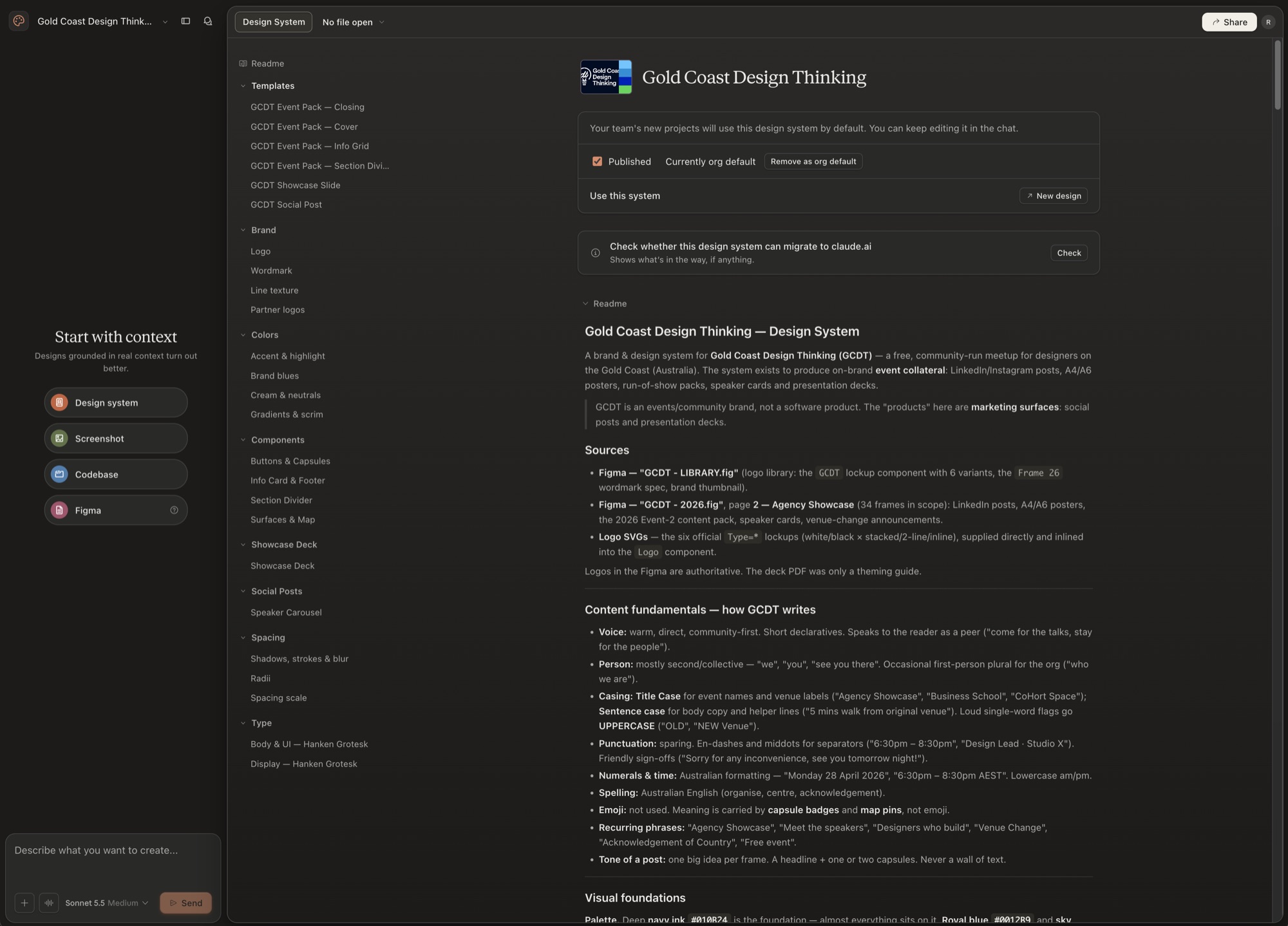Open the Logo brand item
The image size is (1288, 926).
[260, 251]
